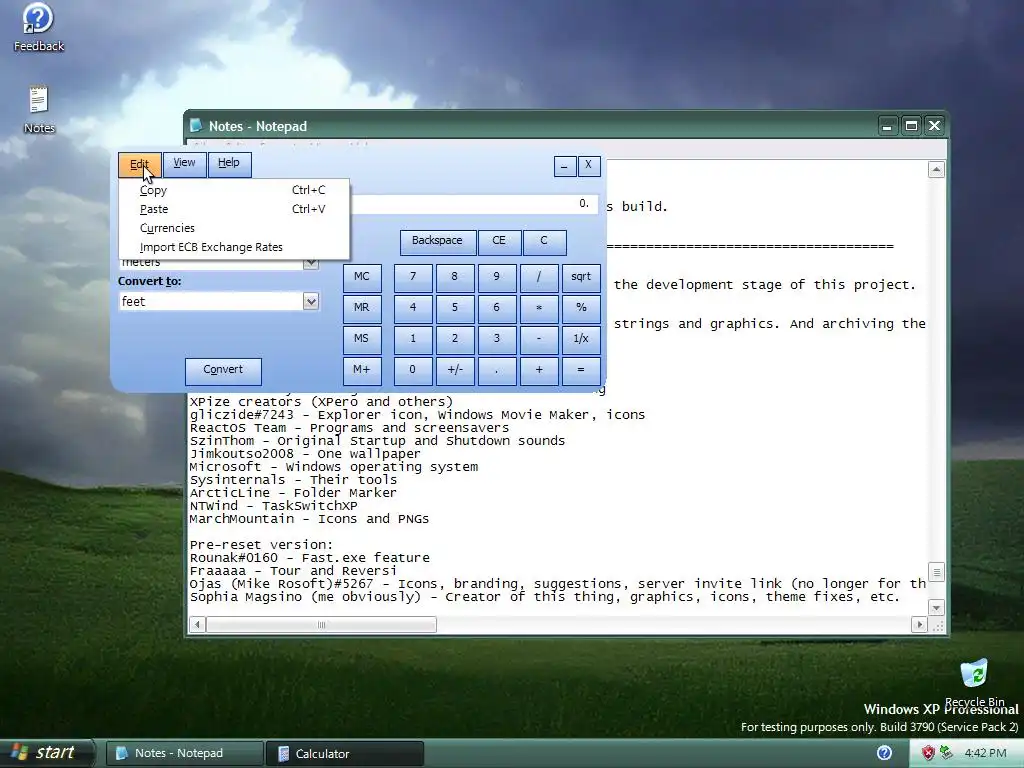Click the Calculator taskbar button
1024x768 pixels.
click(345, 754)
